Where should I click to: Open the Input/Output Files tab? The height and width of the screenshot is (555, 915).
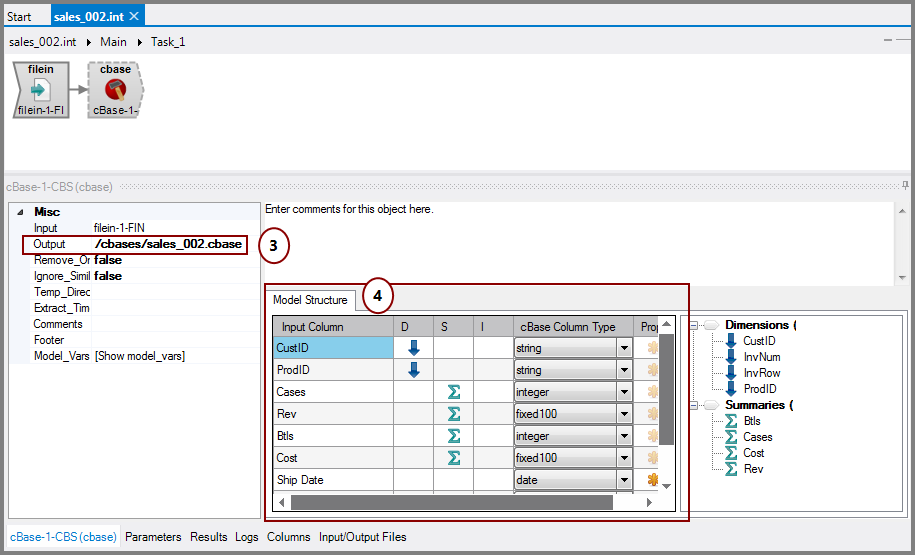(362, 537)
